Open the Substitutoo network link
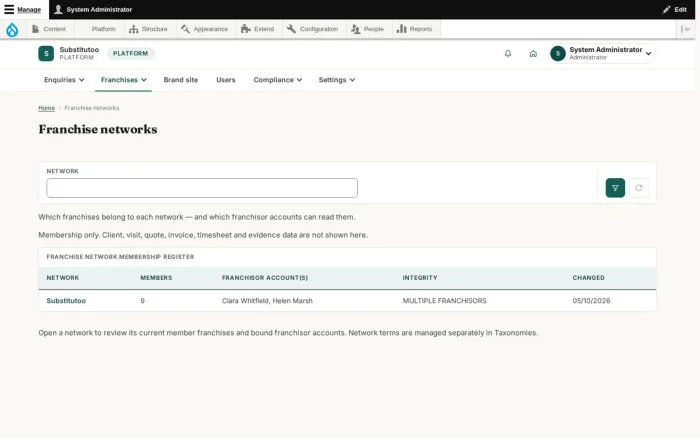Image resolution: width=700 pixels, height=438 pixels. coord(66,301)
